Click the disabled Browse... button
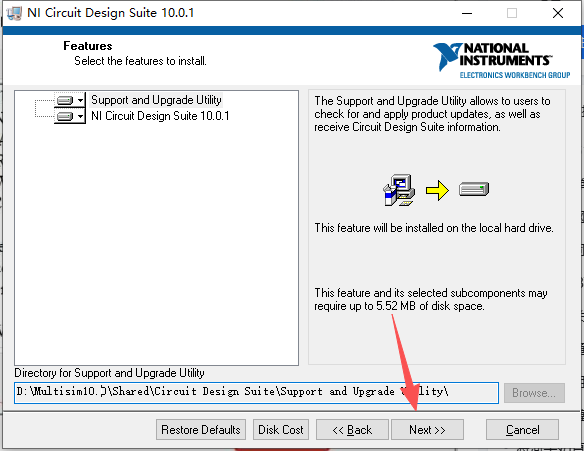 tap(534, 393)
